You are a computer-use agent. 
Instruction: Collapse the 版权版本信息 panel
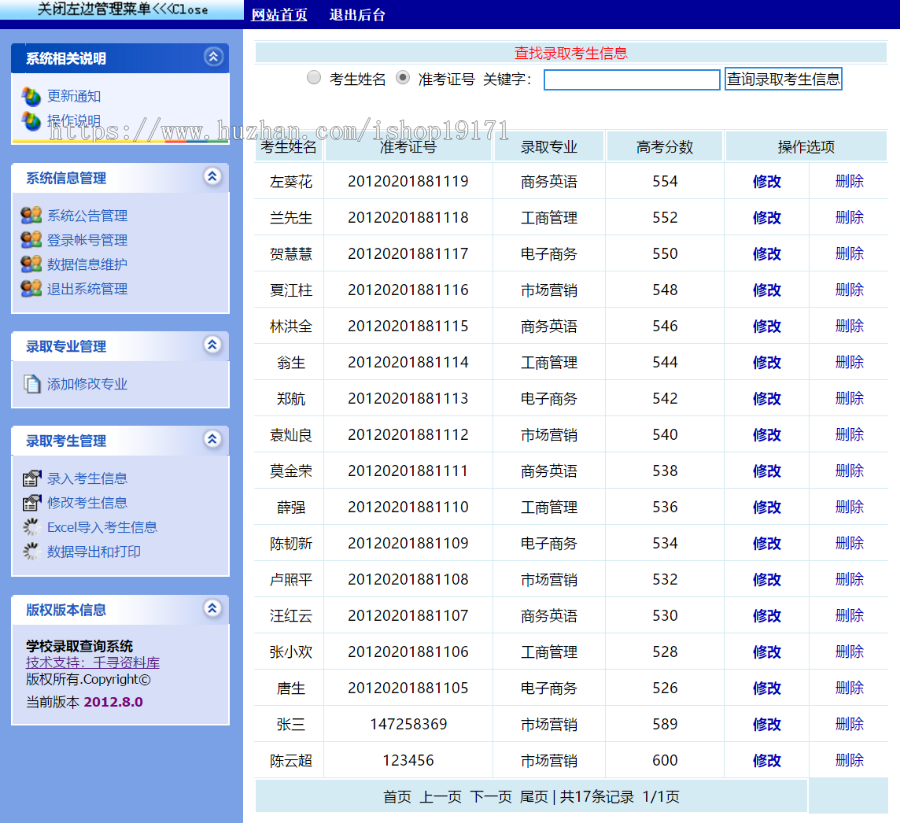pos(212,608)
